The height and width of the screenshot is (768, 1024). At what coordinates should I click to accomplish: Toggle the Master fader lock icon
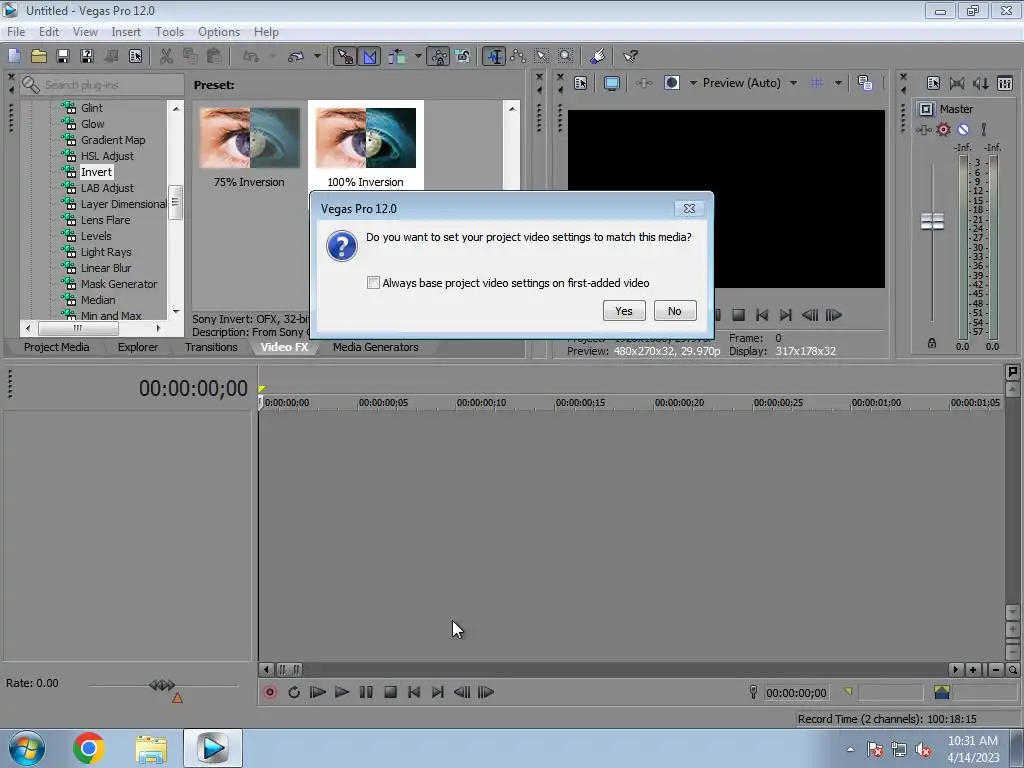pyautogui.click(x=932, y=343)
